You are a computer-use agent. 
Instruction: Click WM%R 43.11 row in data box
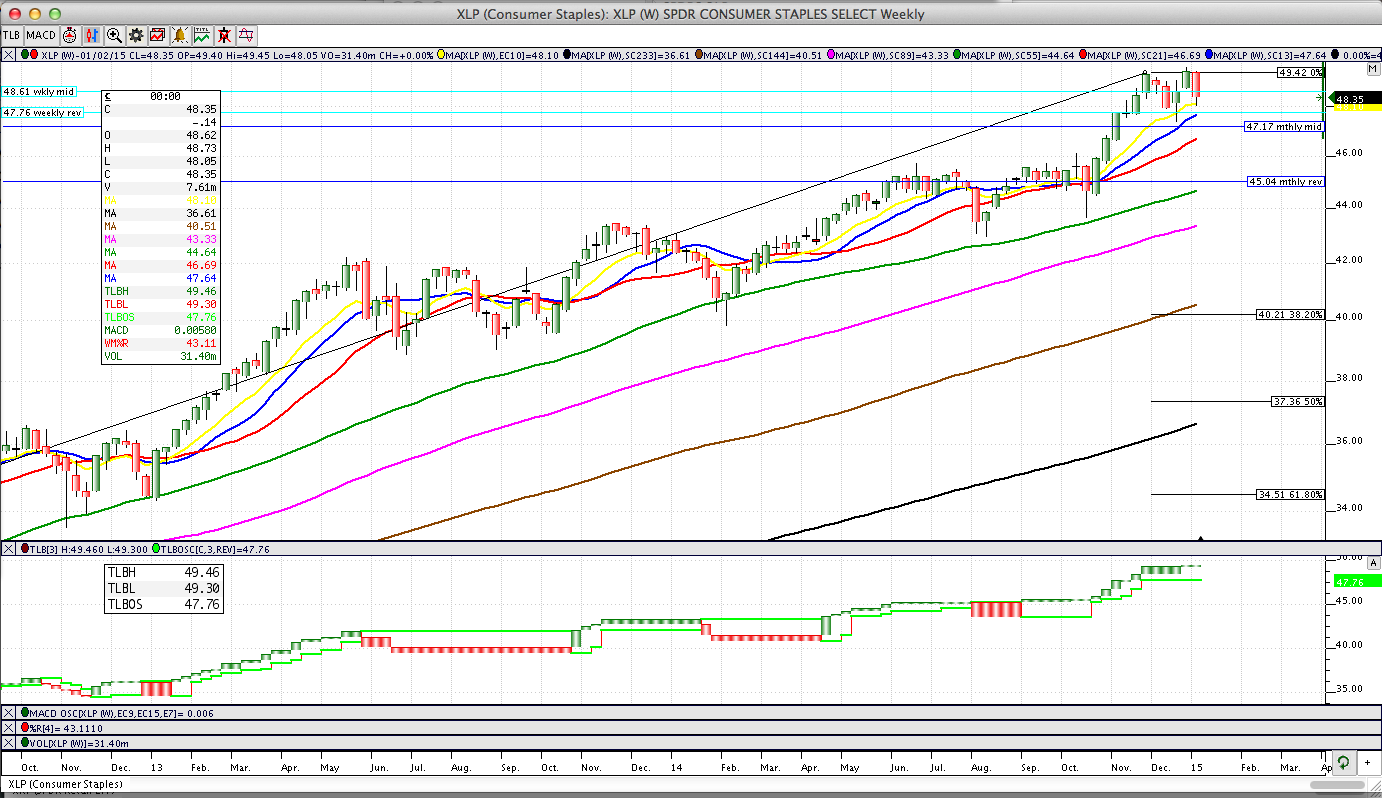(x=160, y=343)
